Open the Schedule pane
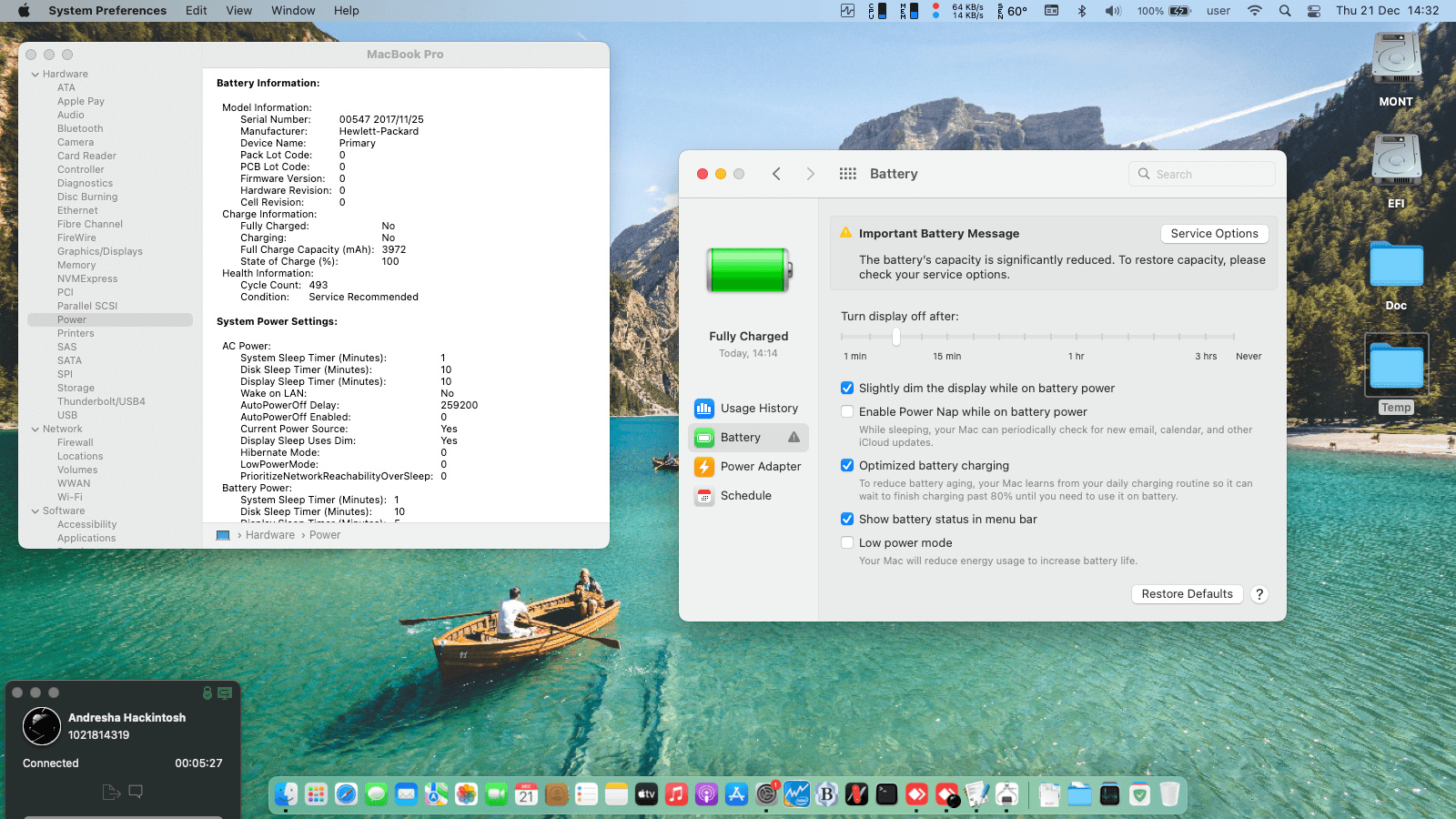This screenshot has height=819, width=1456. pos(745,496)
